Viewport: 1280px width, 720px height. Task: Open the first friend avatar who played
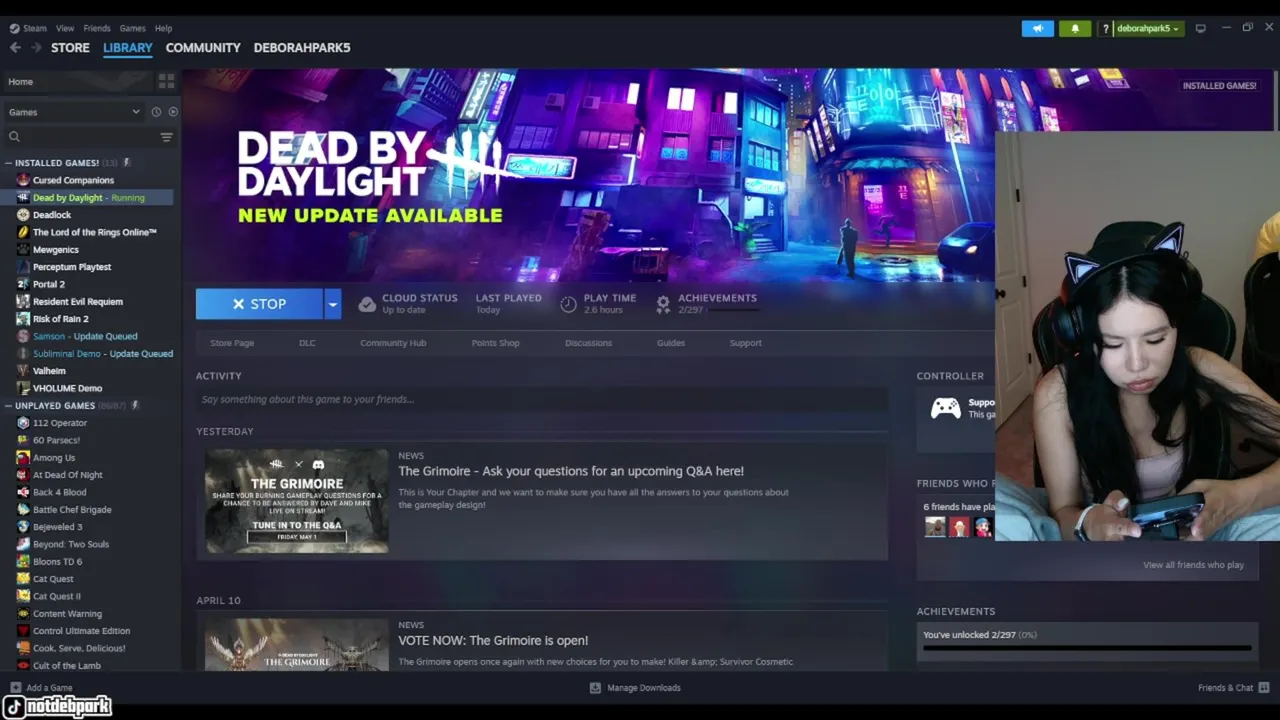(935, 527)
